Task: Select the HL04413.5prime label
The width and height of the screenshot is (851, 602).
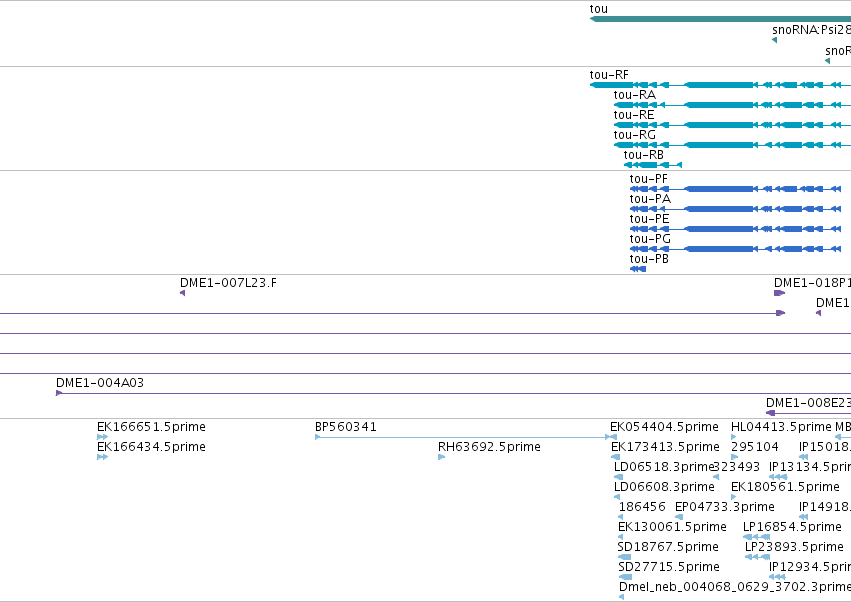Action: (781, 427)
